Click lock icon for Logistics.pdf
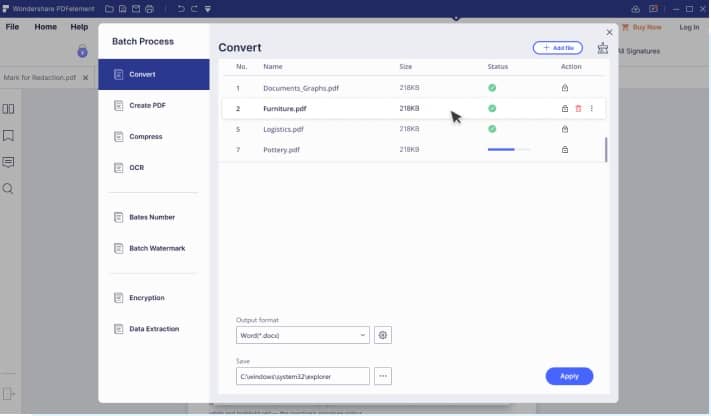Viewport: 711px width, 416px height. coord(565,129)
